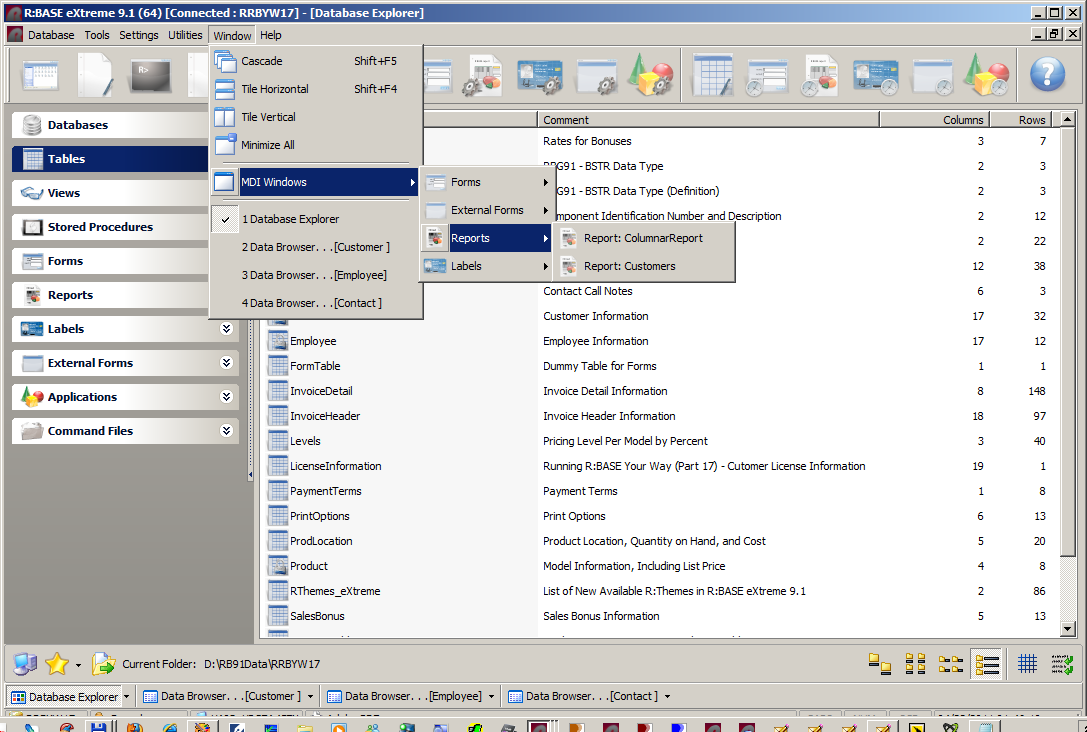1087x732 pixels.
Task: Open dropdown arrow beside Data Browser Customer tab
Action: coord(311,697)
